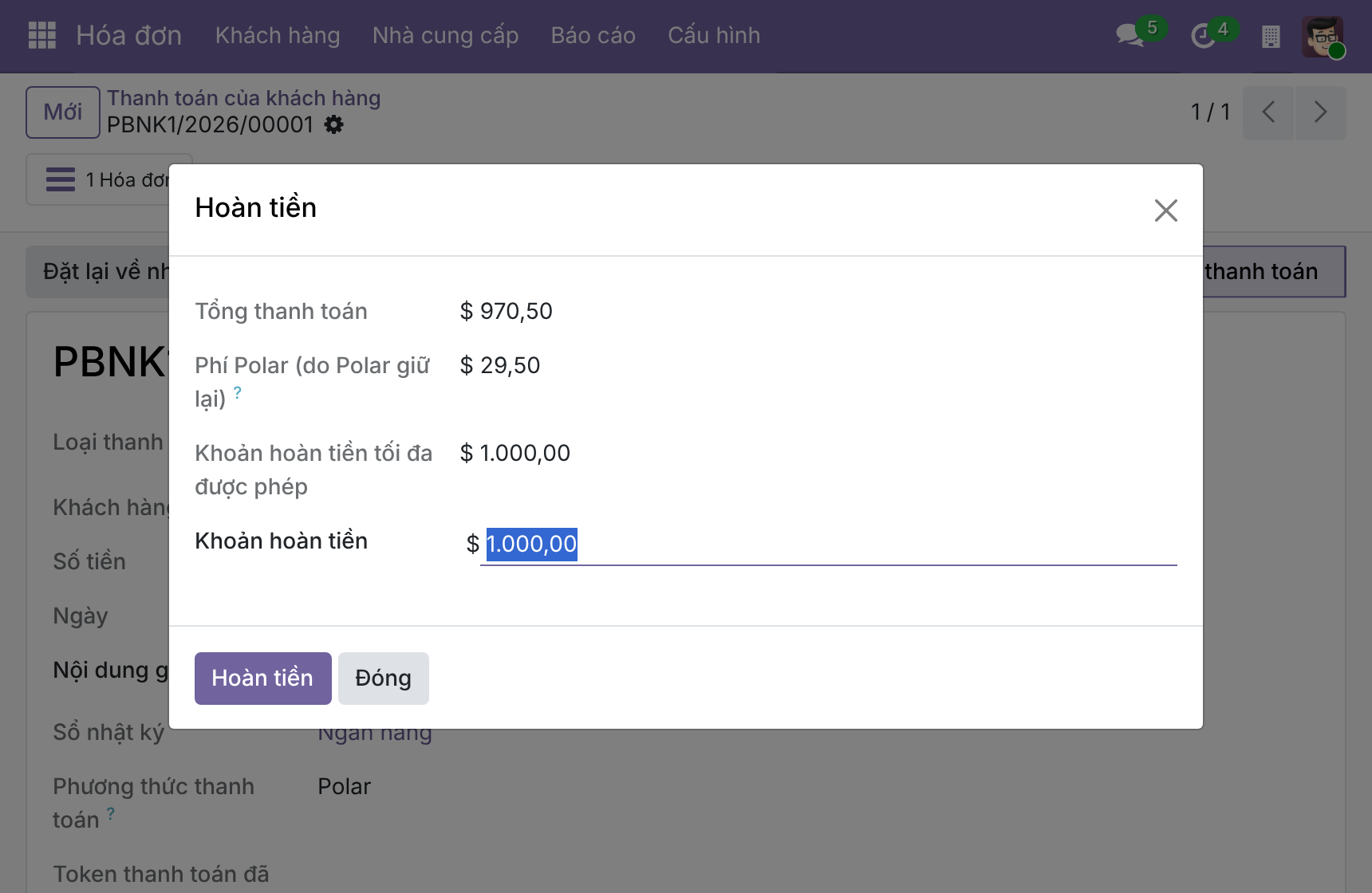The image size is (1372, 893).
Task: Open the user avatar menu
Action: pyautogui.click(x=1323, y=37)
